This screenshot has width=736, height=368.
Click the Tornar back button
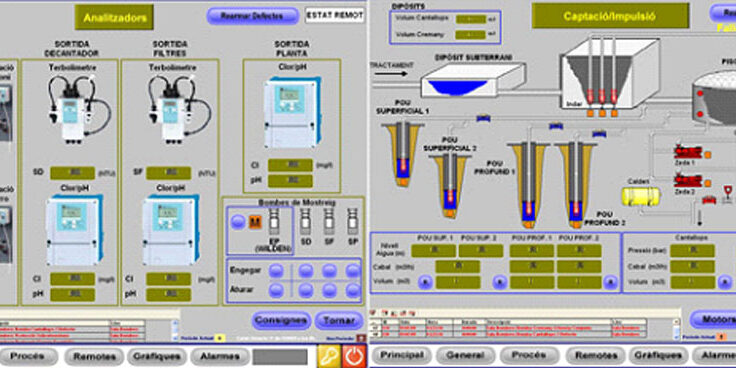339,321
